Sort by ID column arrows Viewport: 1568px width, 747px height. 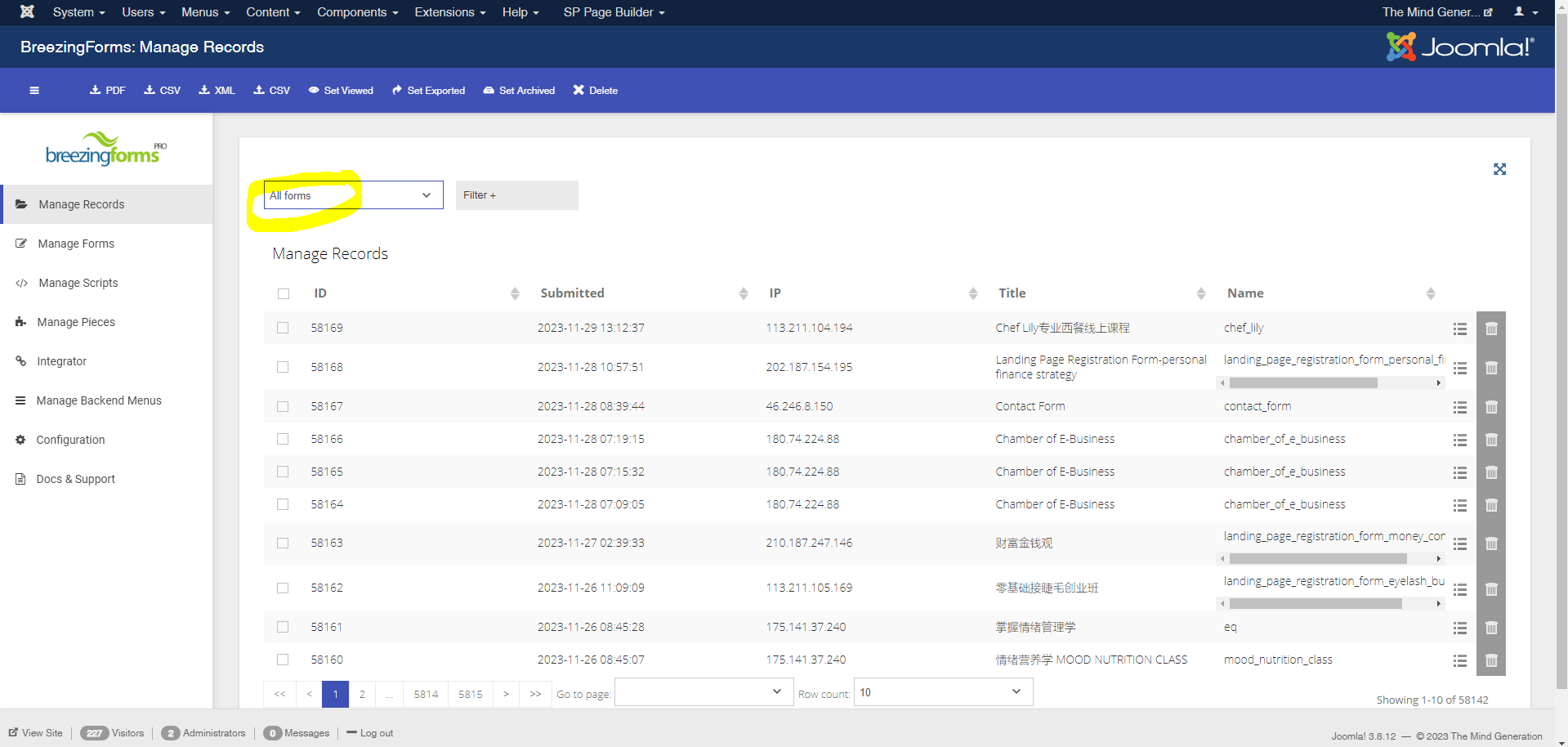pos(515,293)
